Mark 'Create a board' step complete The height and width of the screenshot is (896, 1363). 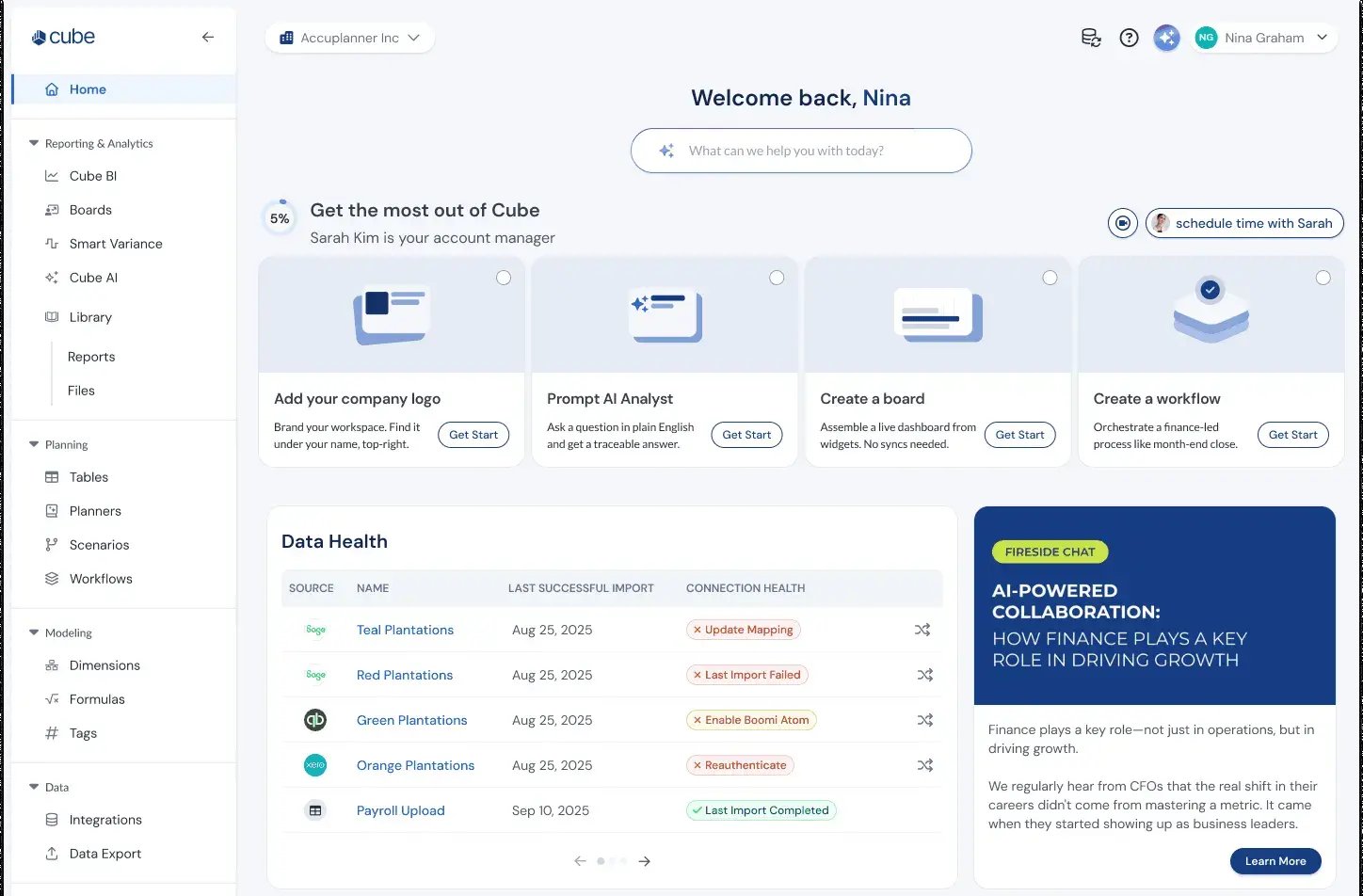1050,278
